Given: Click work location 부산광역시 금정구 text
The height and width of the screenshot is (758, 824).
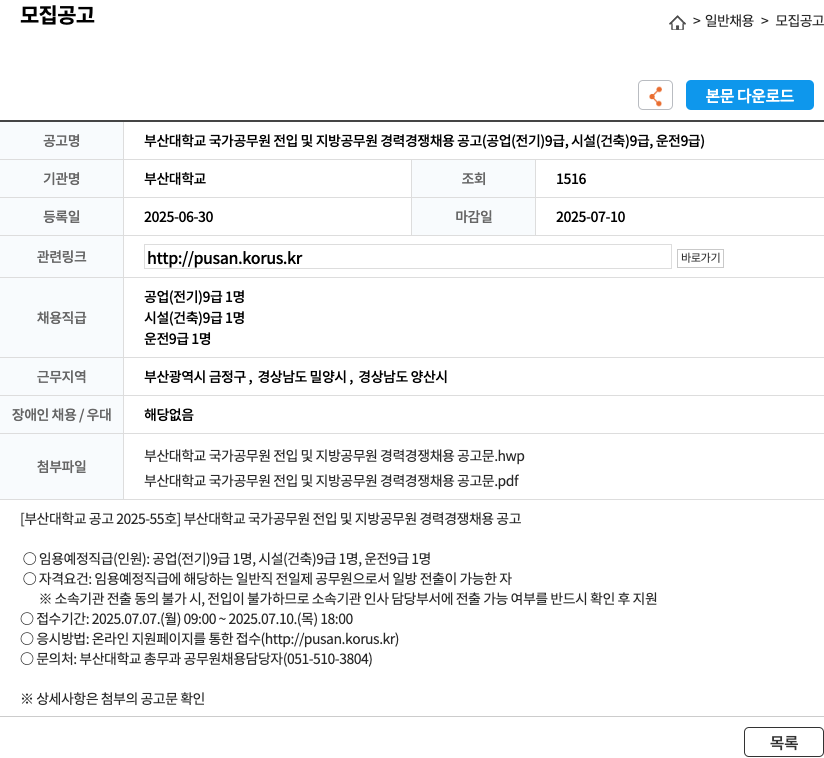Looking at the screenshot, I should tap(195, 377).
